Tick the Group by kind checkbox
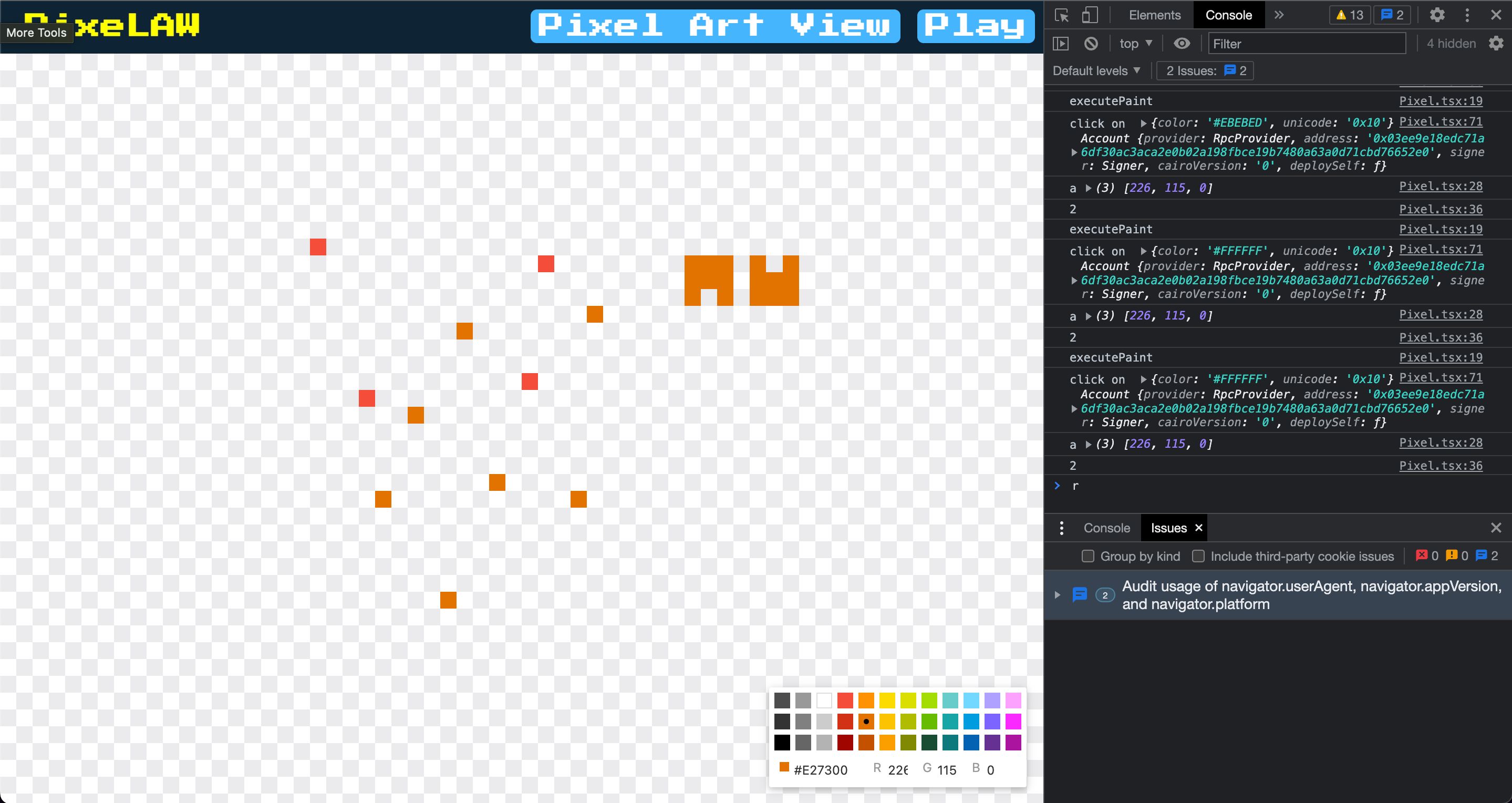 click(x=1088, y=556)
